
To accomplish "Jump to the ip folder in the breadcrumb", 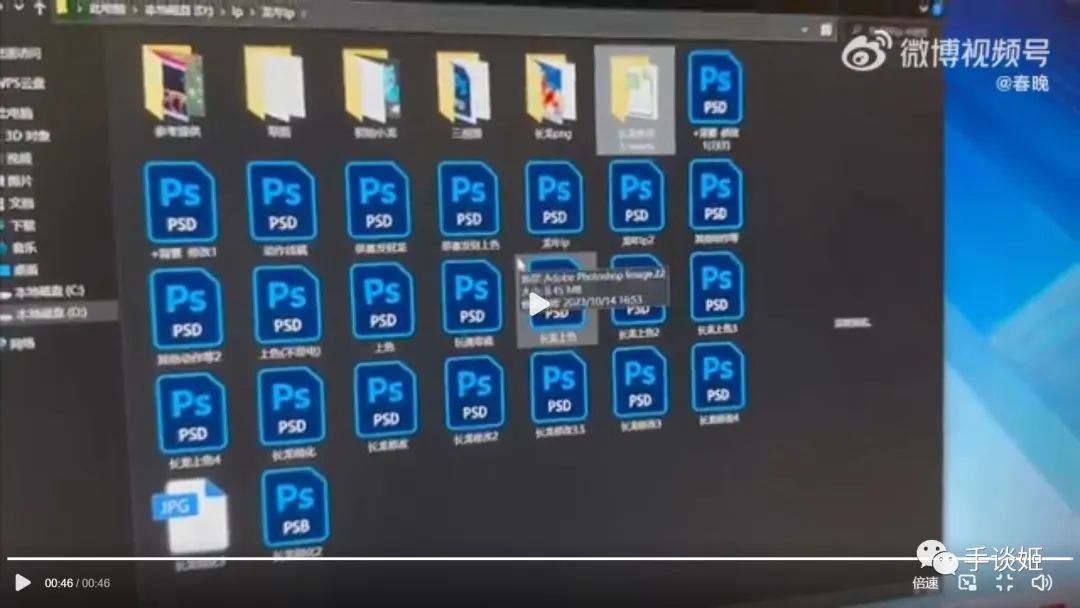I will [x=237, y=12].
